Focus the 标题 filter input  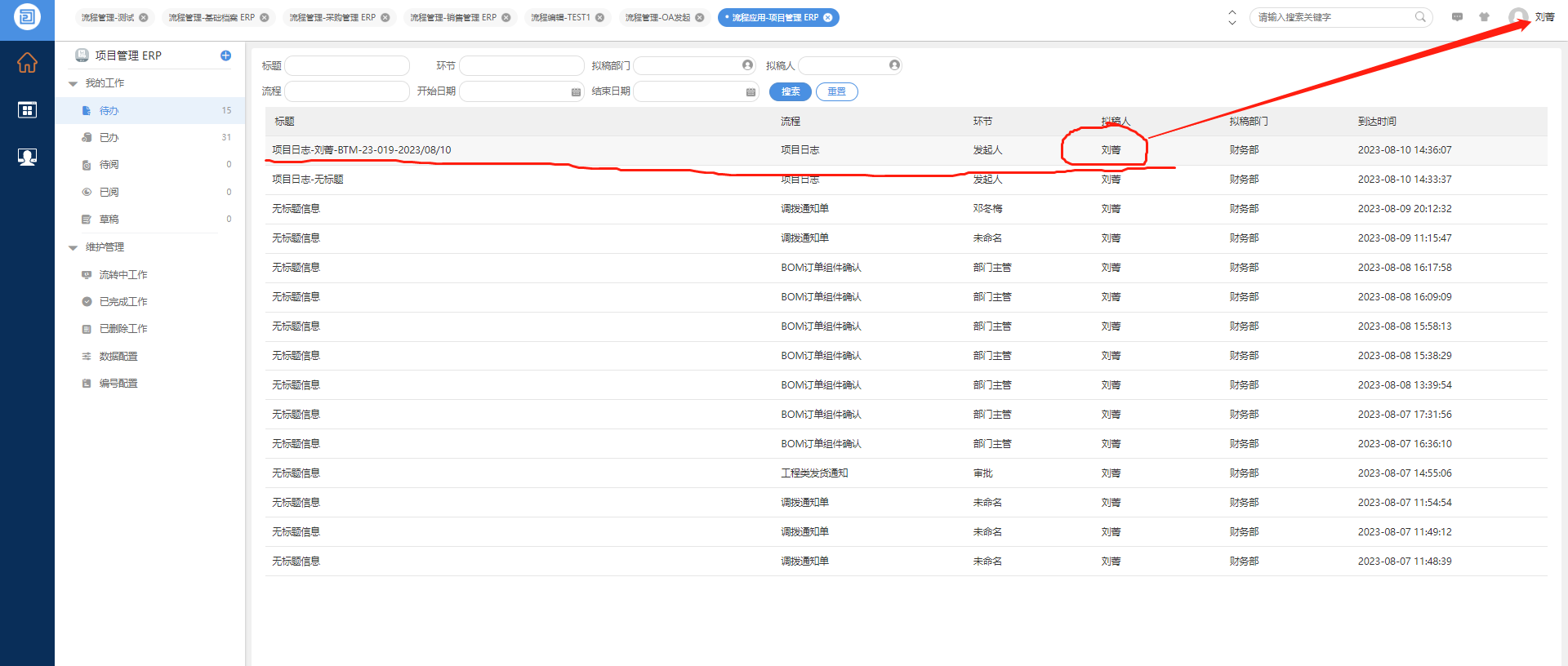tap(347, 65)
